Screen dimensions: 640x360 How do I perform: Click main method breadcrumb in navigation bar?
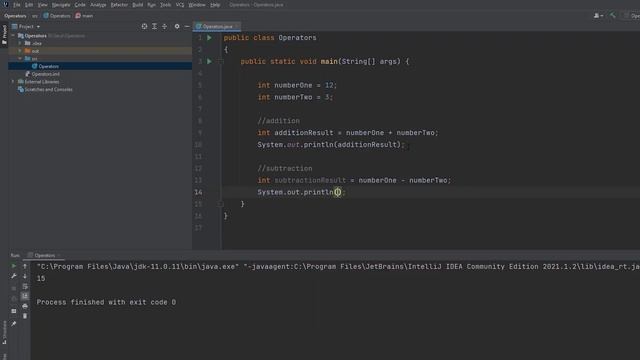[x=84, y=16]
